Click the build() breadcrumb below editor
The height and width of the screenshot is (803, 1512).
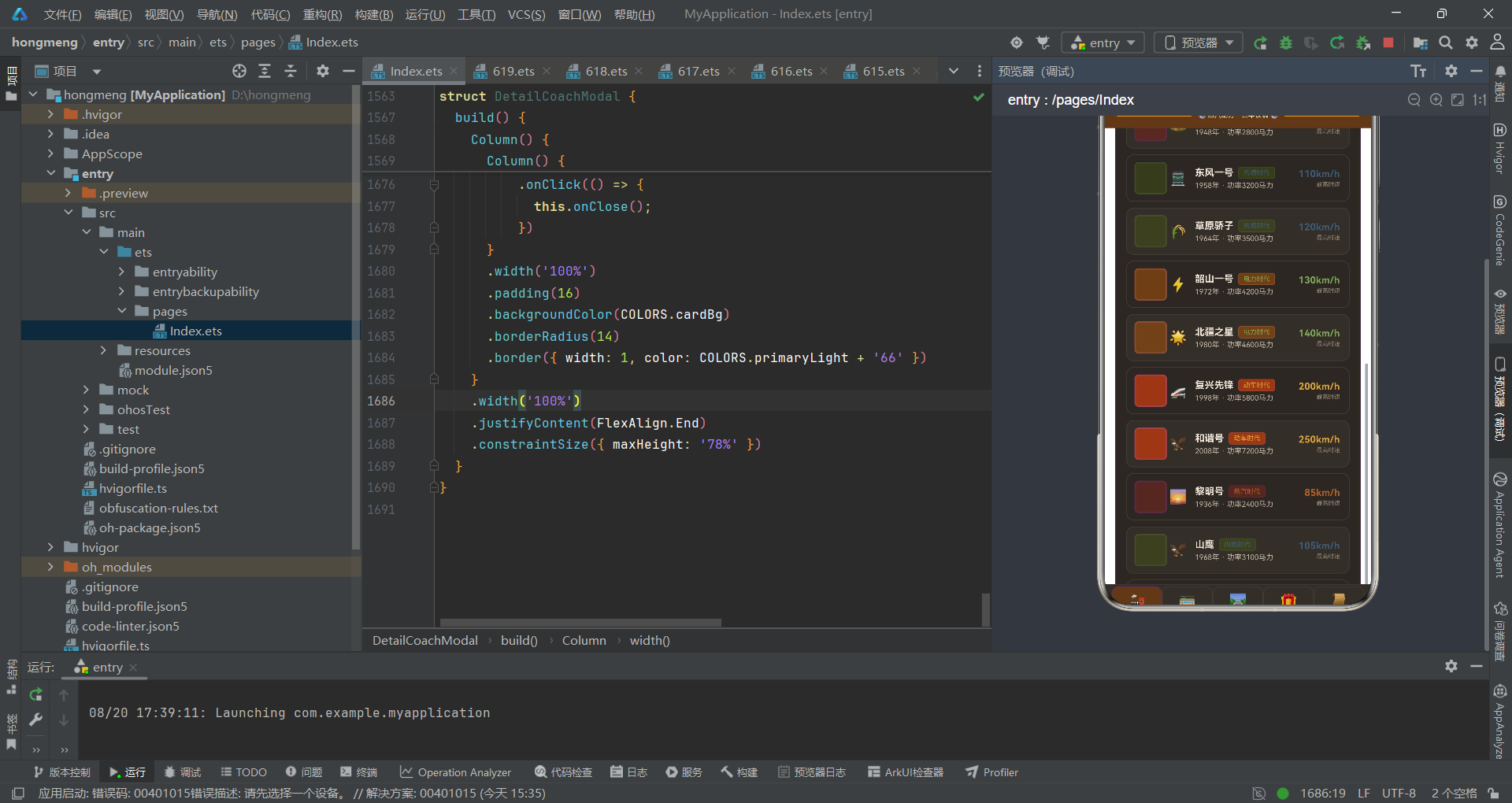point(519,641)
